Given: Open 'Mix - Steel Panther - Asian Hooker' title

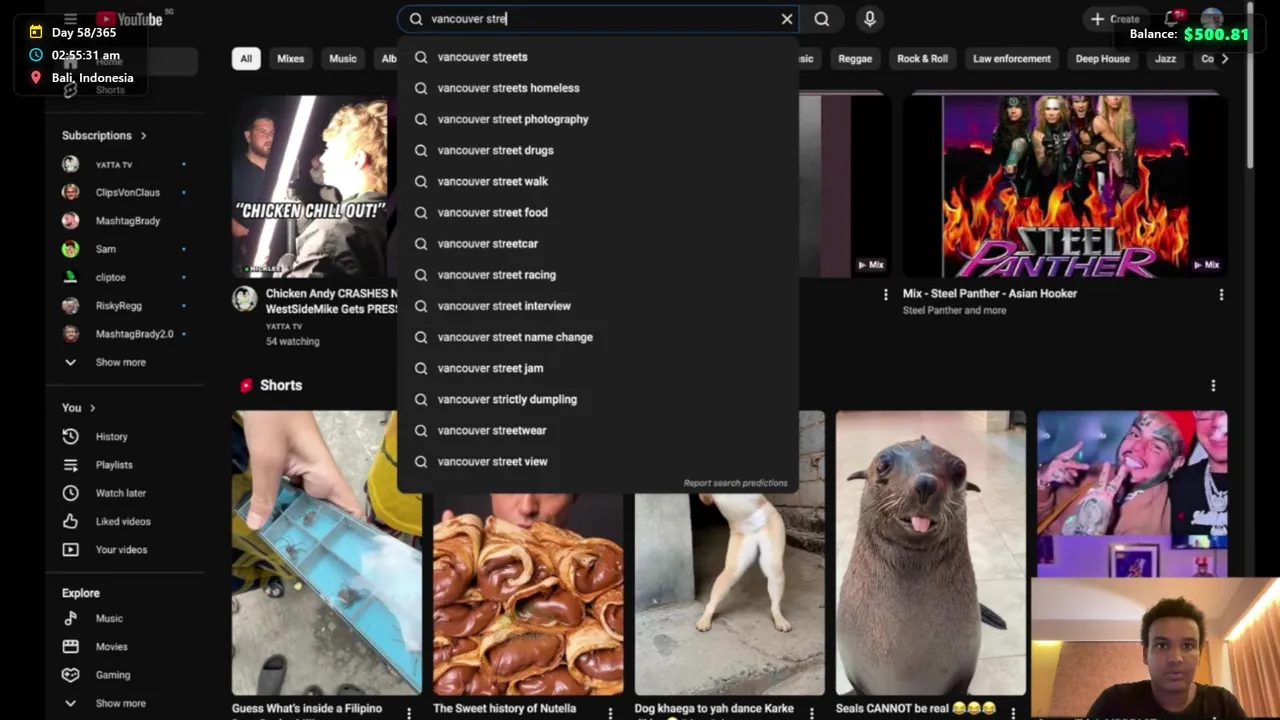Looking at the screenshot, I should tap(990, 293).
